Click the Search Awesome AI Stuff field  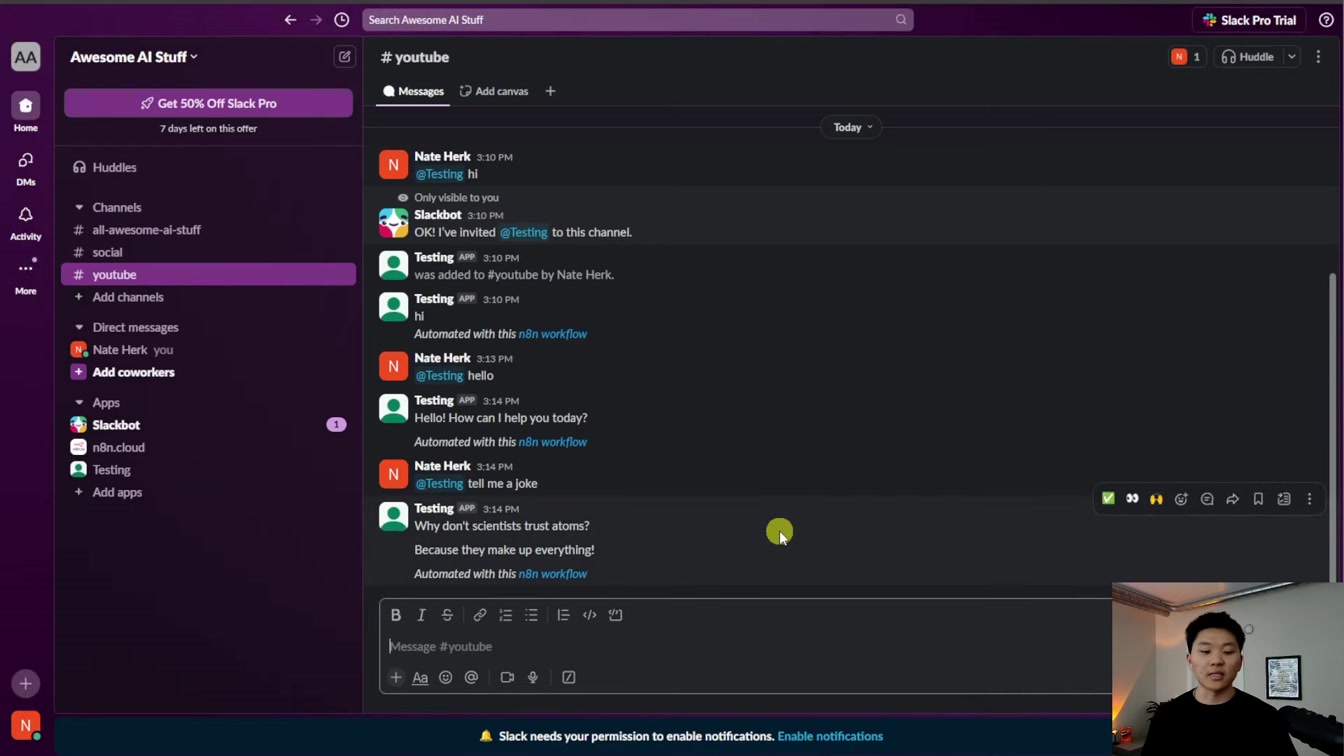(x=637, y=20)
